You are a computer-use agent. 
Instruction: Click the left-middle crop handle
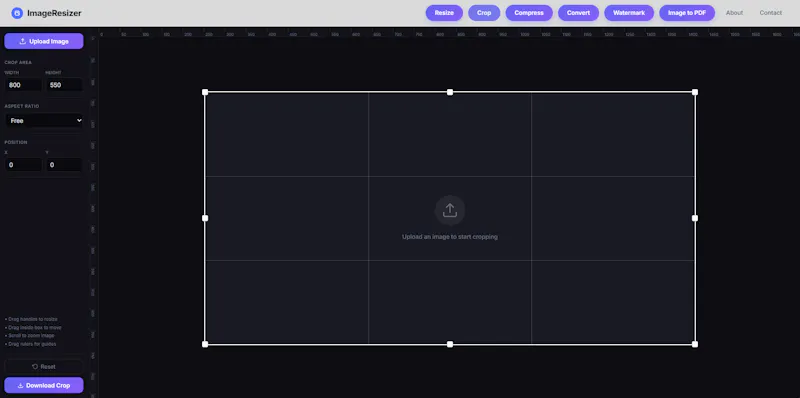pyautogui.click(x=205, y=218)
